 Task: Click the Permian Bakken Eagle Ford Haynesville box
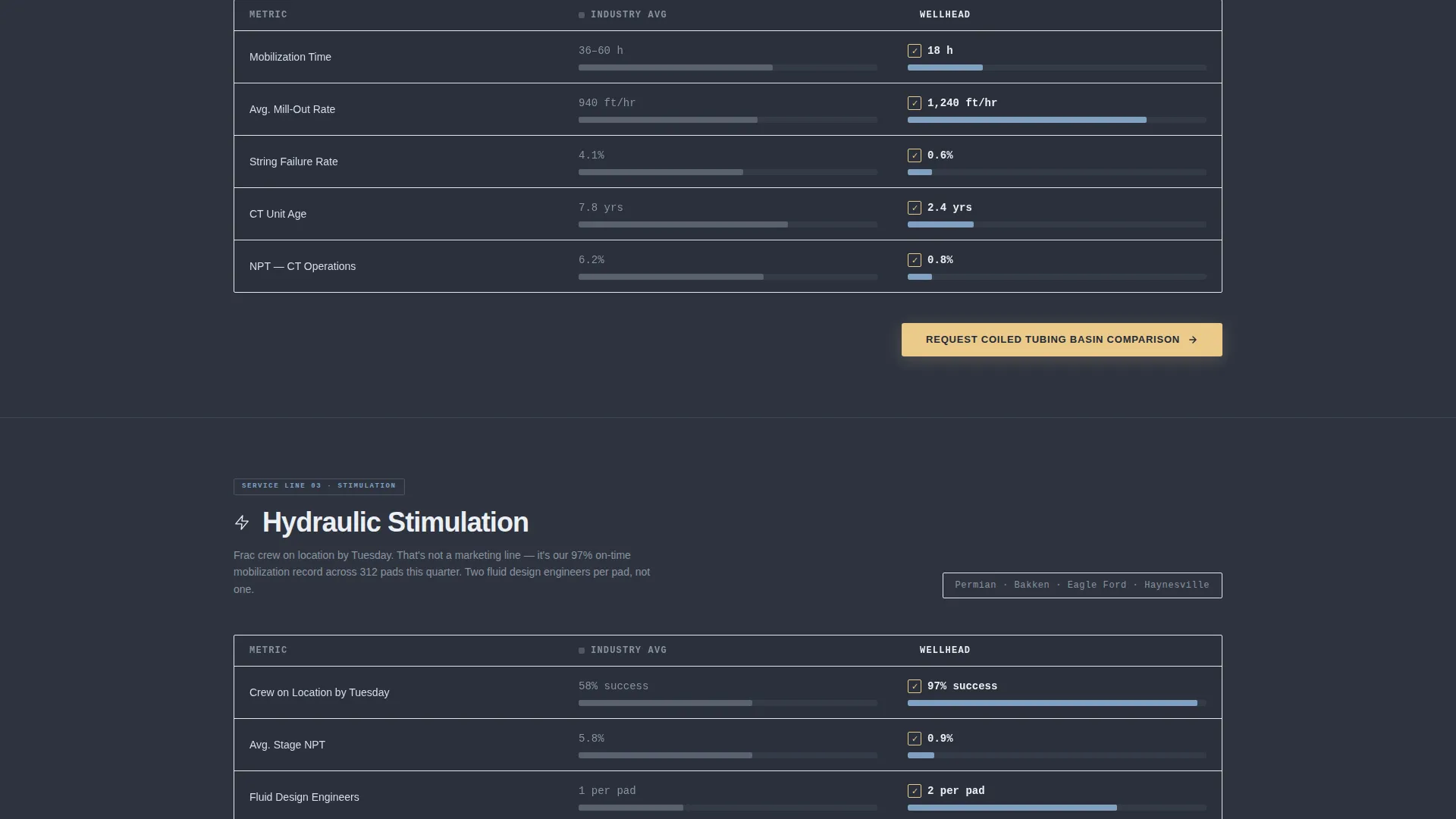coord(1082,585)
